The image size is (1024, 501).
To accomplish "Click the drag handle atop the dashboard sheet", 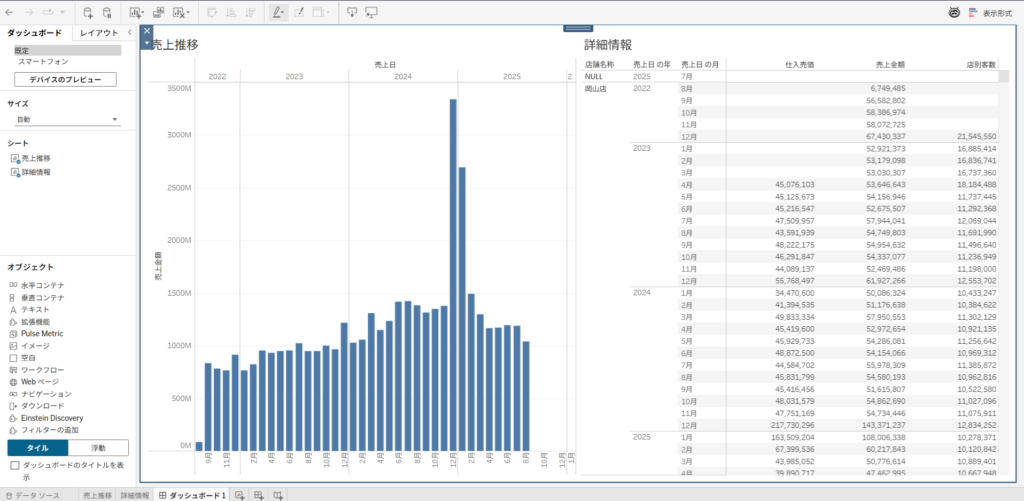I will click(x=578, y=28).
